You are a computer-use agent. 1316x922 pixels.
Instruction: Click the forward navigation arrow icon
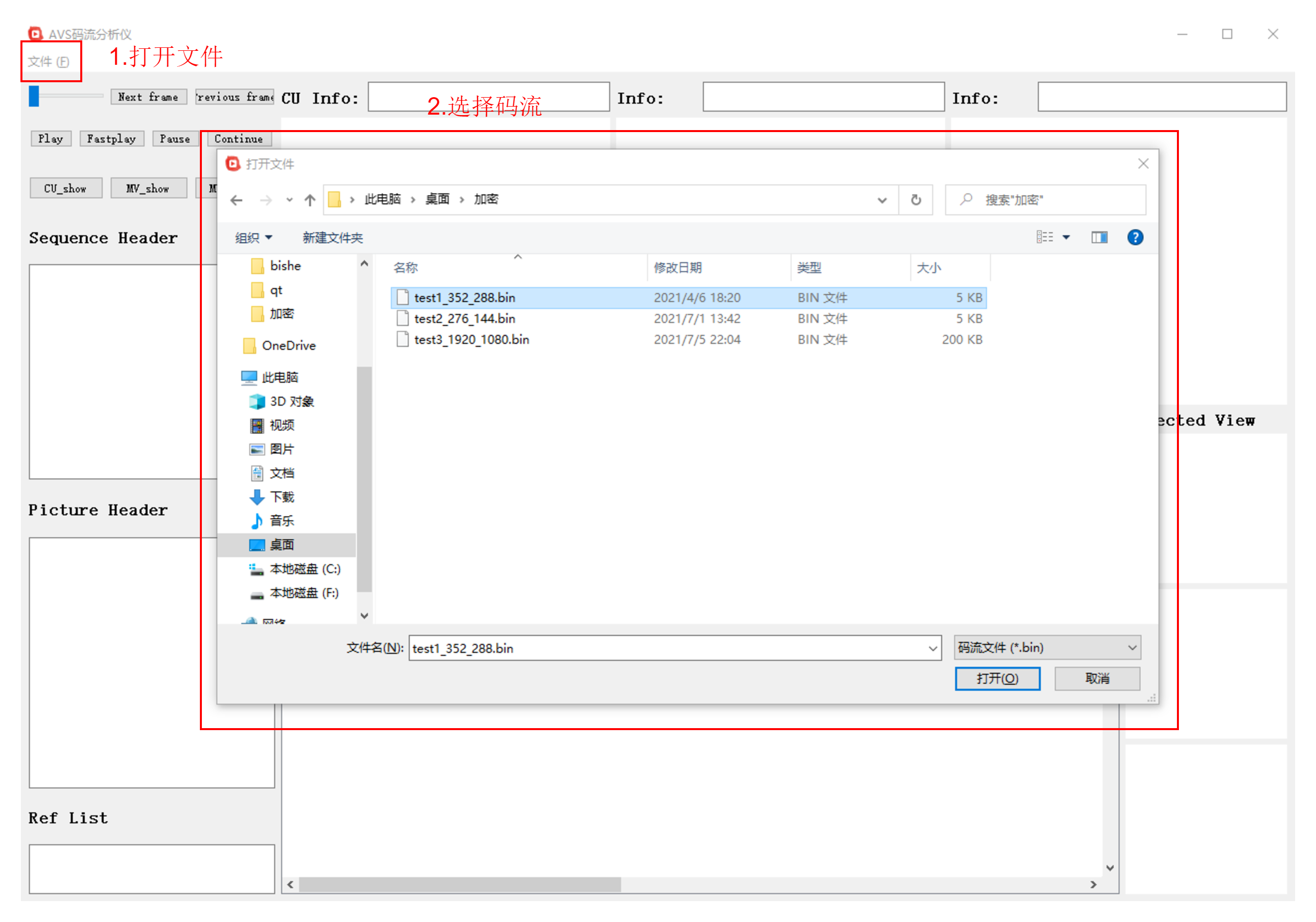[267, 200]
